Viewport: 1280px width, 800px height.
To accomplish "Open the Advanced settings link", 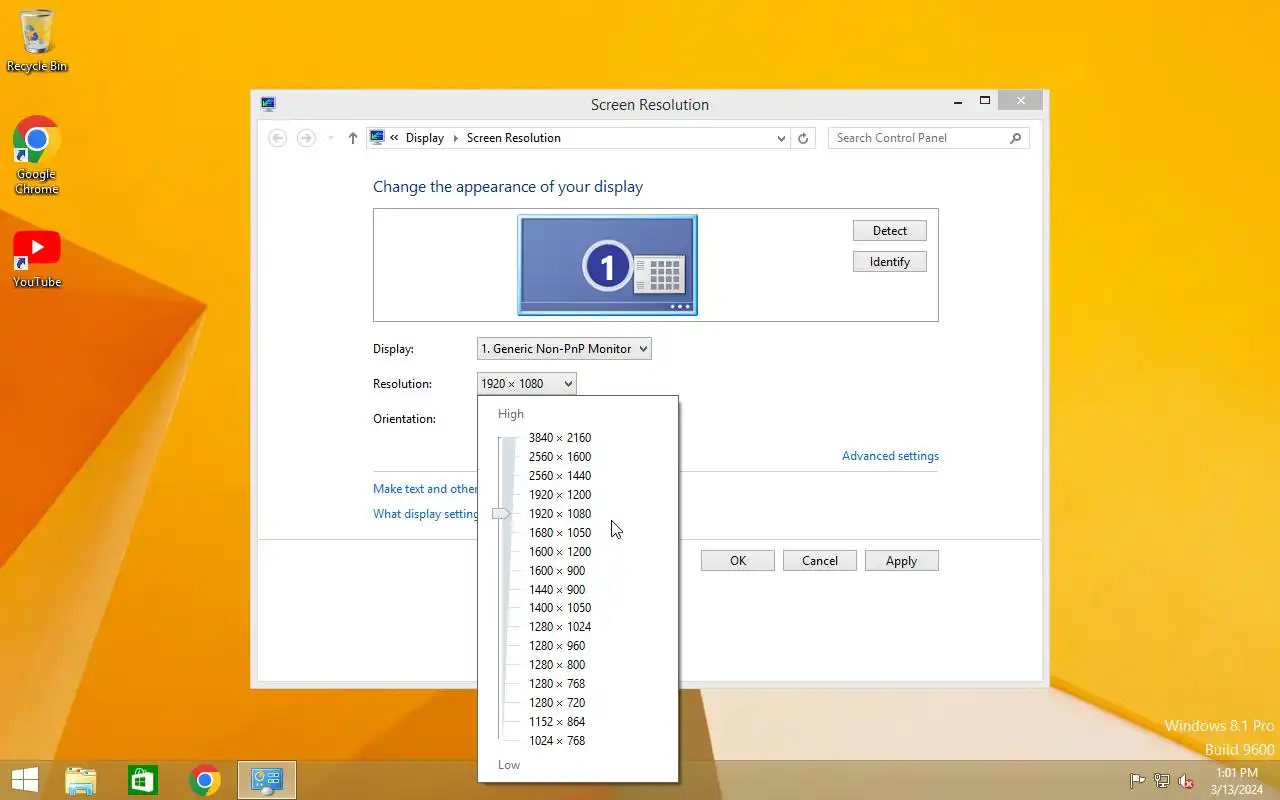I will click(890, 456).
